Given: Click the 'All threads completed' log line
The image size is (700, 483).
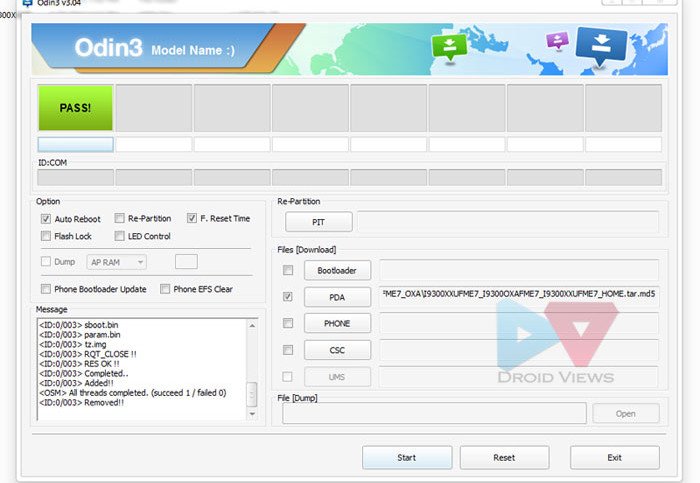Looking at the screenshot, I should (x=133, y=393).
